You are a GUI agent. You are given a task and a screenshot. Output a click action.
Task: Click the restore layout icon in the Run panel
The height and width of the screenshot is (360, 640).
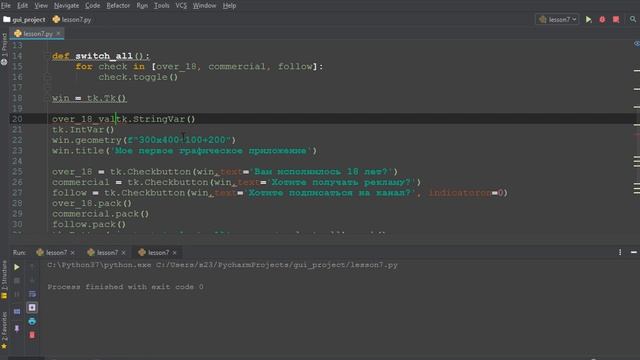[x=17, y=311]
